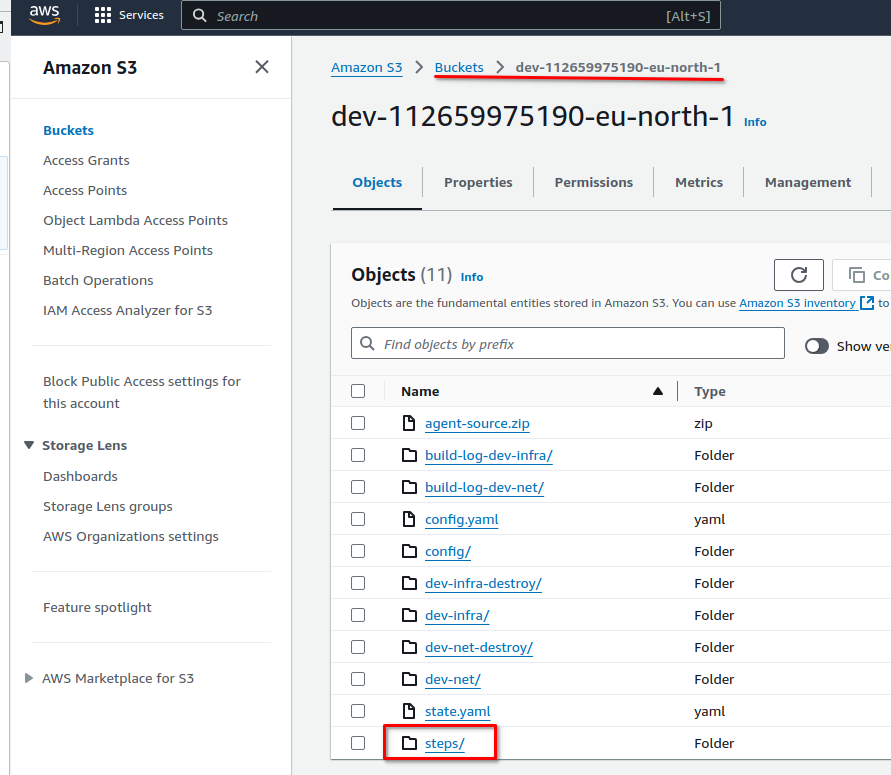Viewport: 891px width, 775px height.
Task: Open the Permissions tab
Action: click(x=593, y=182)
